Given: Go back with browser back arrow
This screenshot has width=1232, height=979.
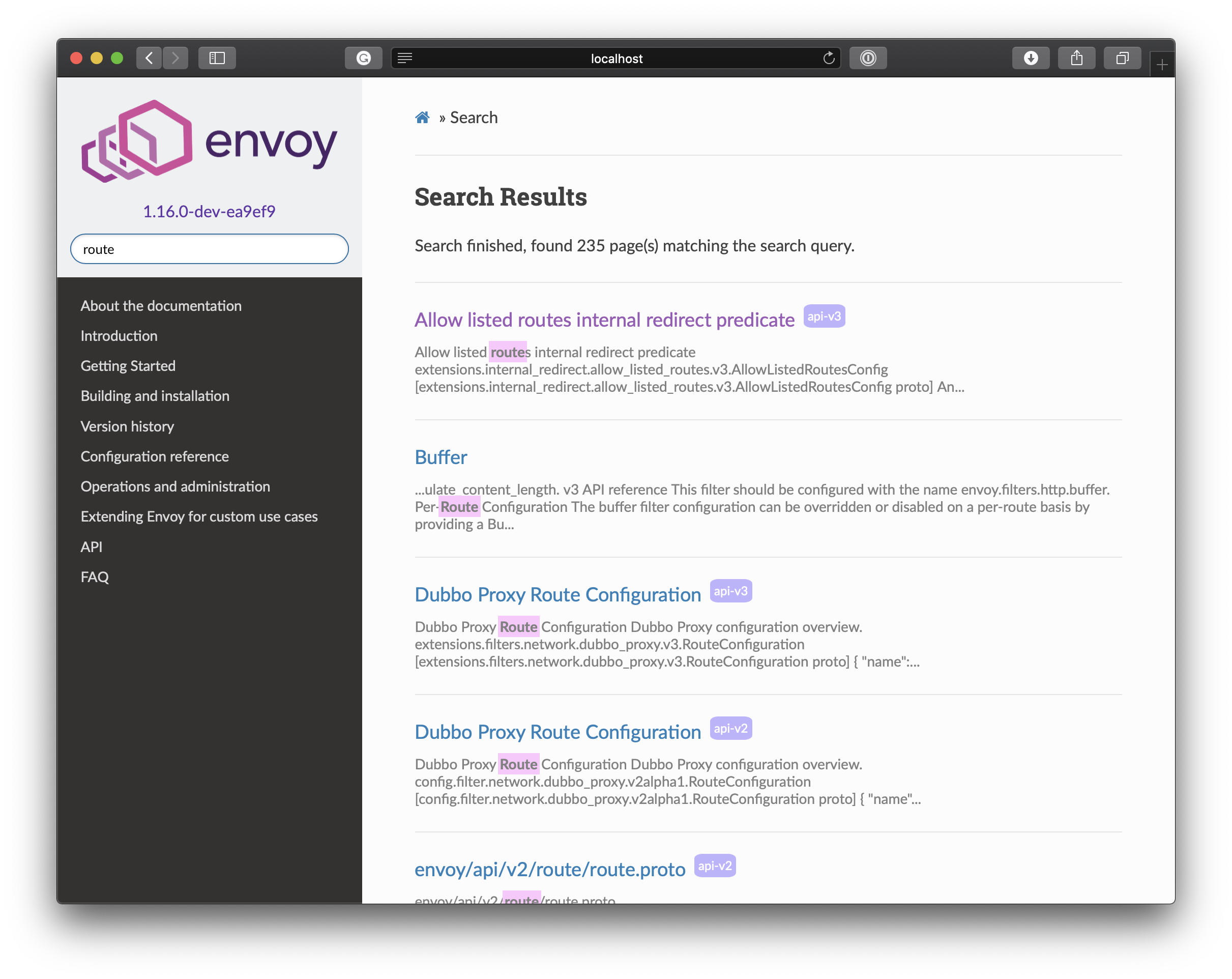Looking at the screenshot, I should 149,57.
